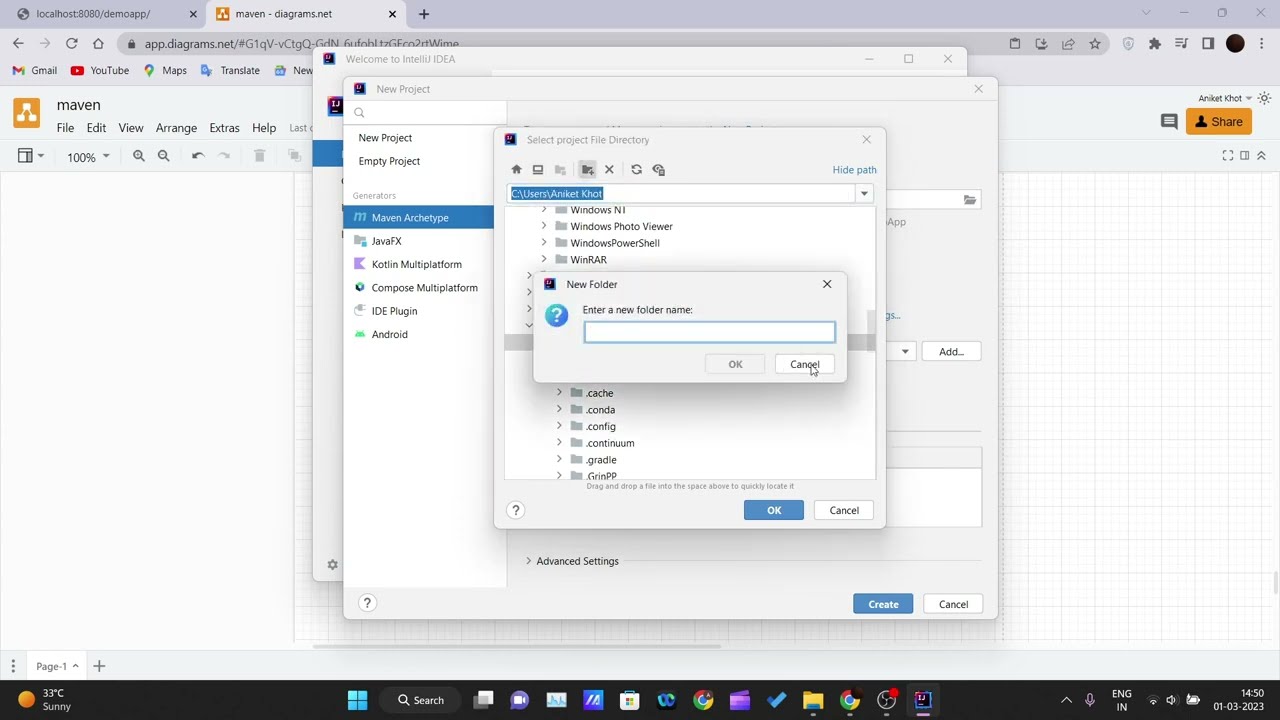Click the Hide path link
The width and height of the screenshot is (1280, 720).
click(854, 170)
